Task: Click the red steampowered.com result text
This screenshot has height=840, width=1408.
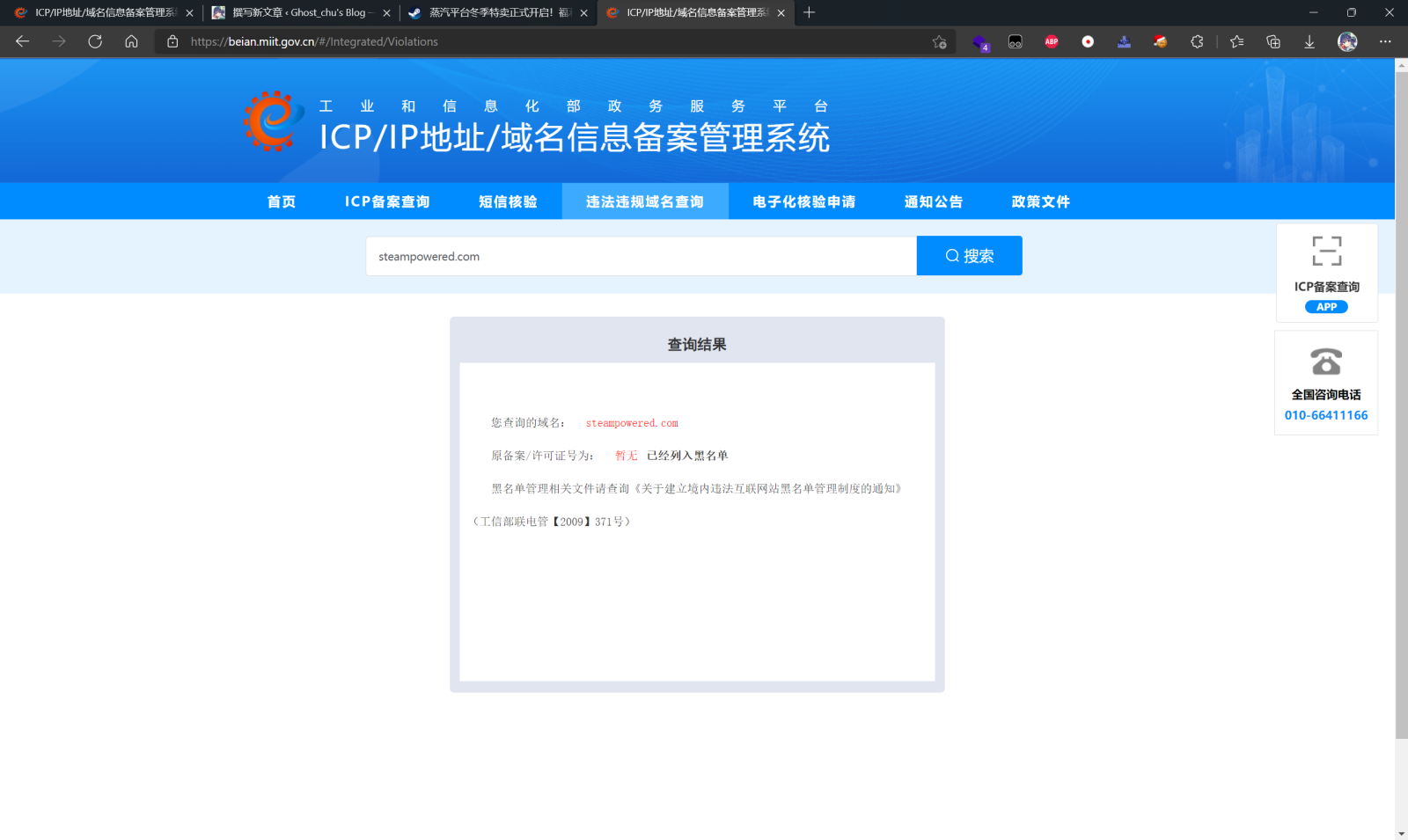Action: pos(632,423)
